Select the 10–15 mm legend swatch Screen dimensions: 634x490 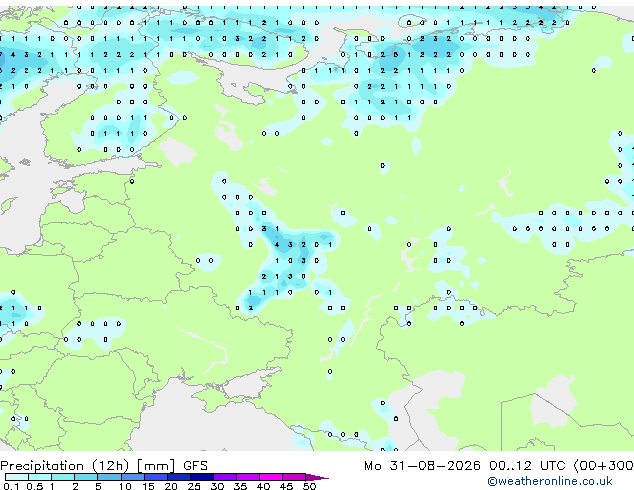[132, 477]
